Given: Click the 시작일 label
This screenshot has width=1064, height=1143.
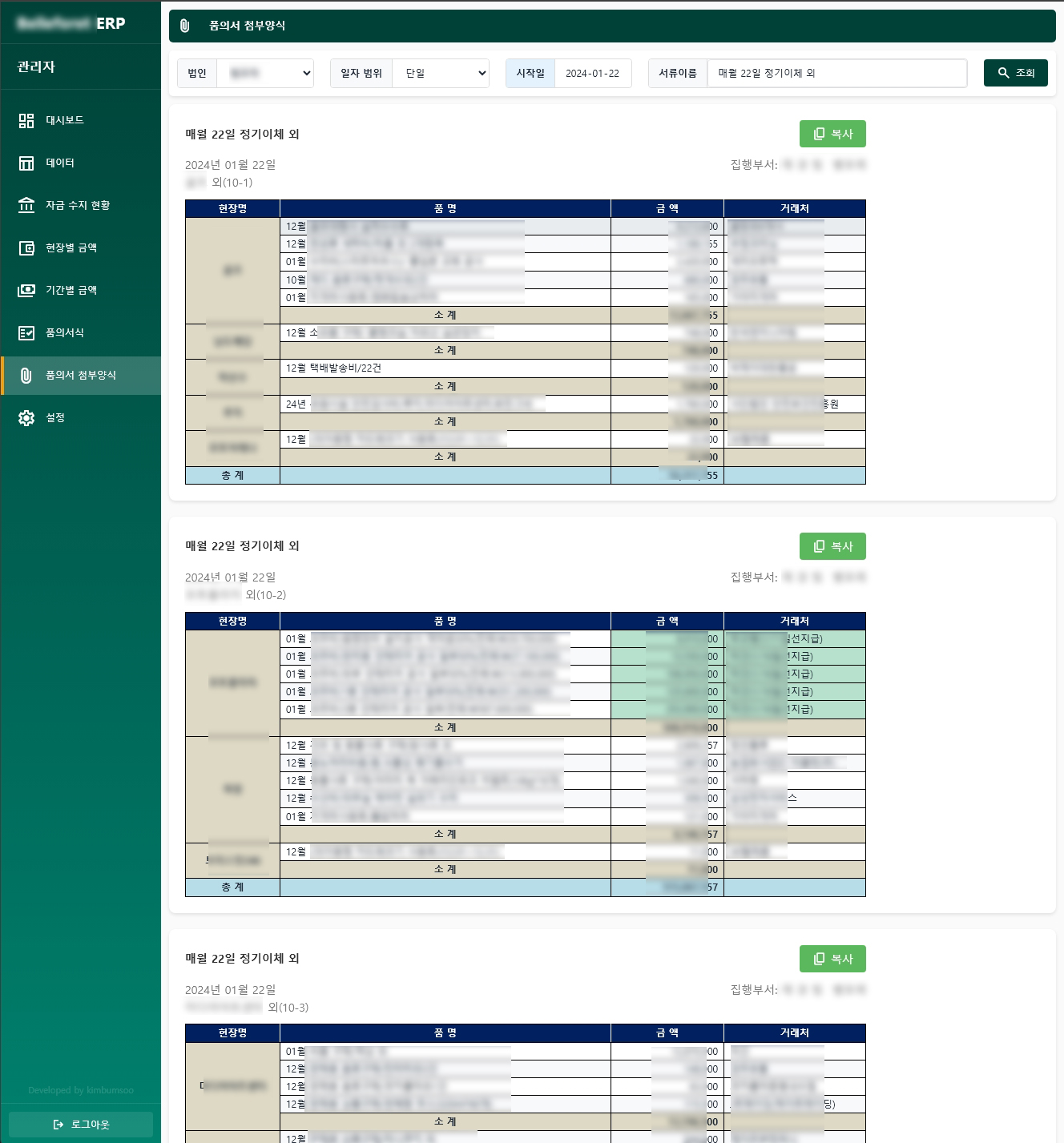Looking at the screenshot, I should coord(530,73).
